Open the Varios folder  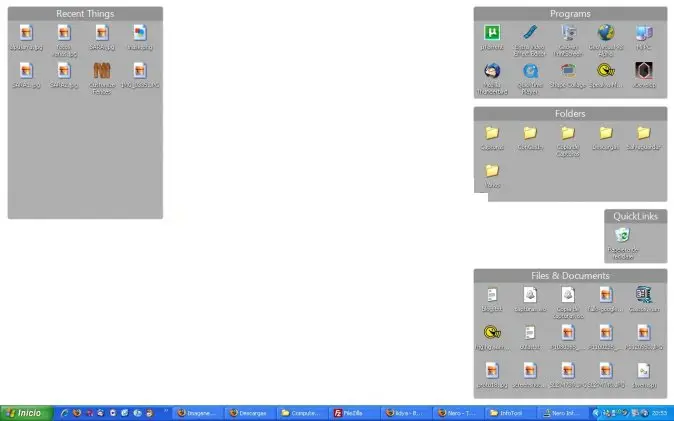coord(492,171)
